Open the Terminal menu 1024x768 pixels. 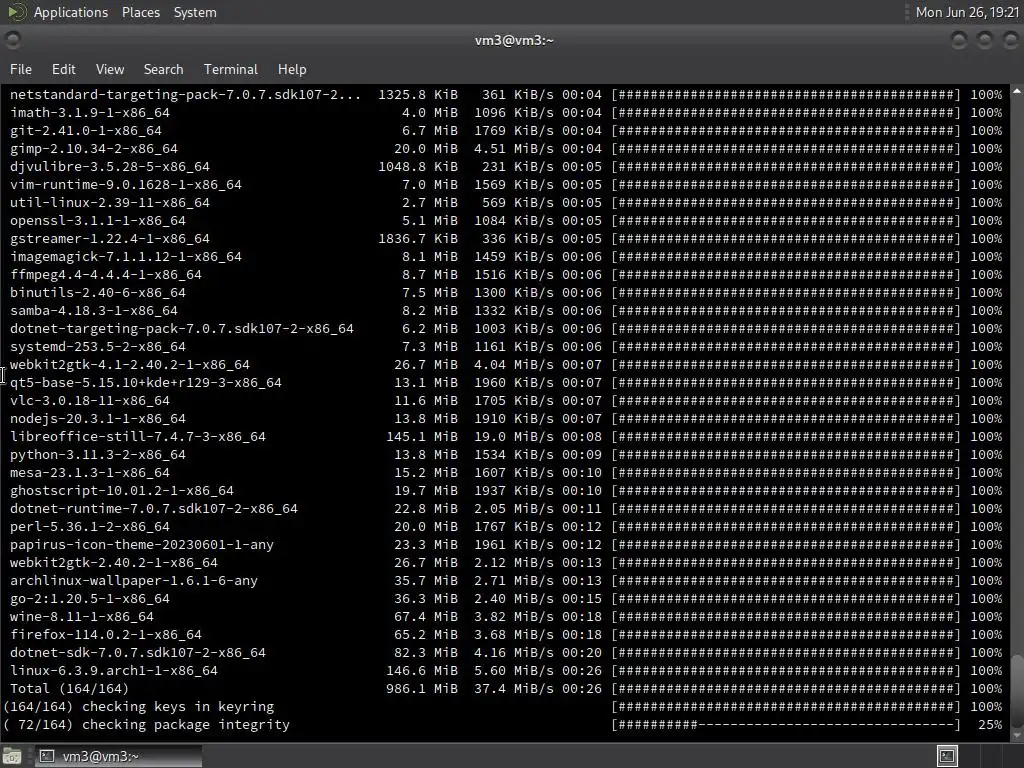tap(231, 69)
